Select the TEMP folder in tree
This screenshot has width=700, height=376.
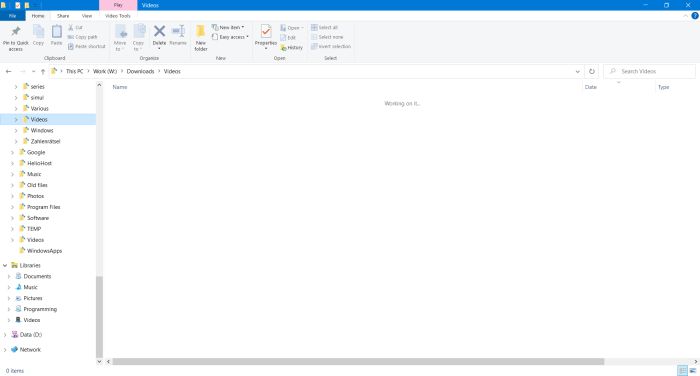point(34,229)
